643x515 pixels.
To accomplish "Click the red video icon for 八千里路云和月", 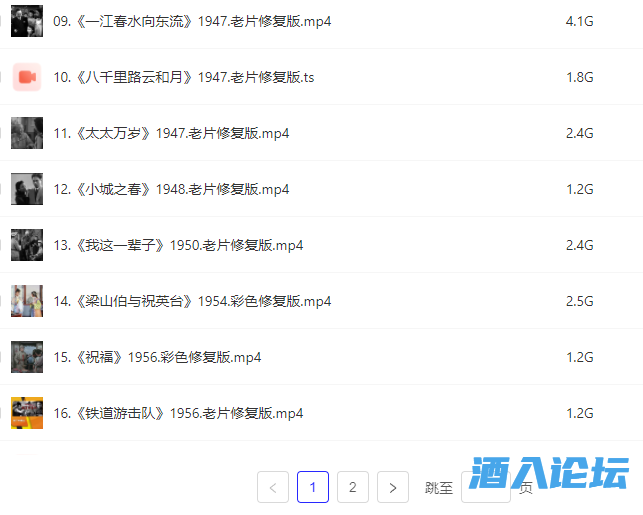I will 27,77.
